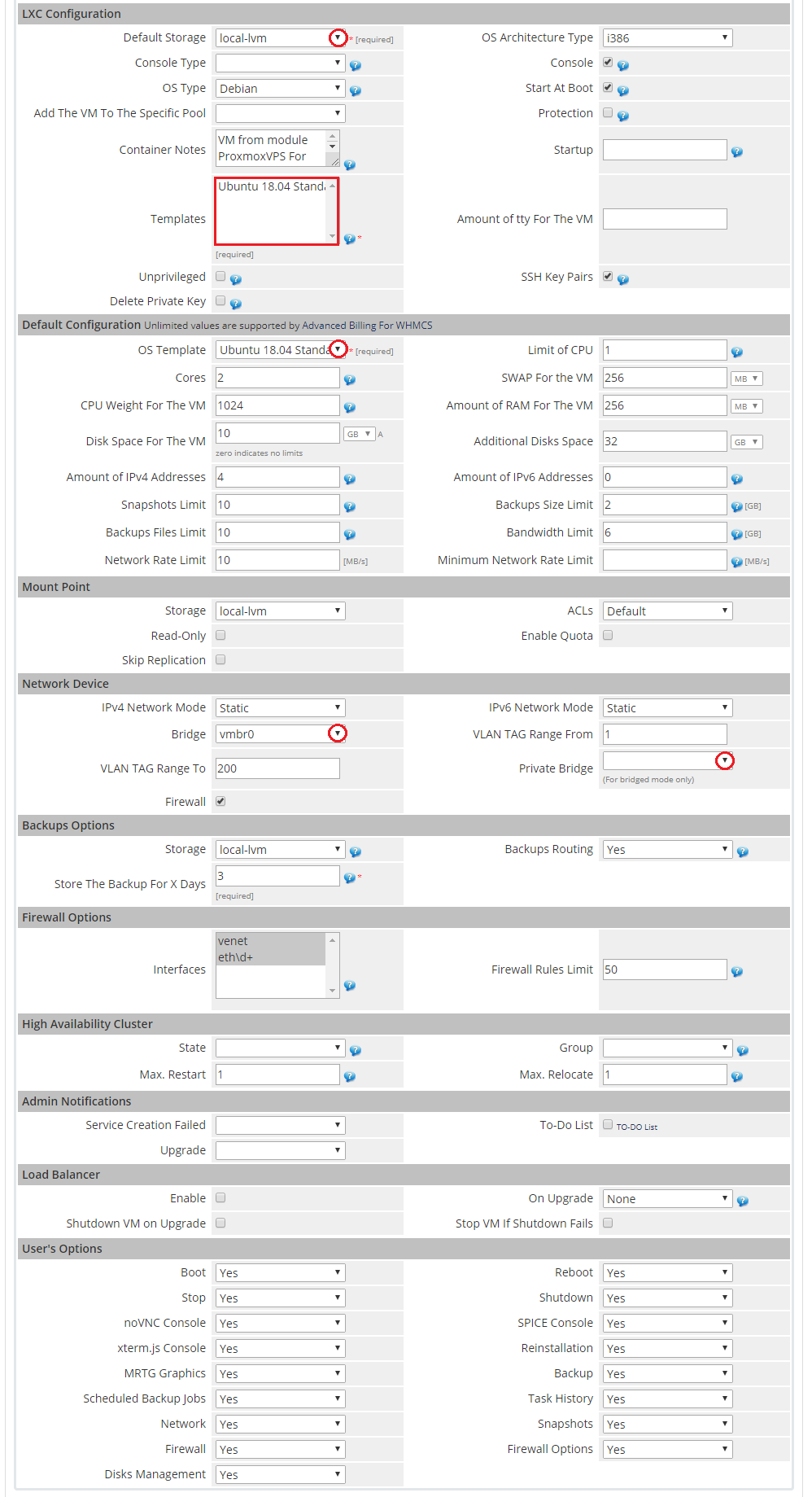Image resolution: width=812 pixels, height=1497 pixels.
Task: Show help for Templates list
Action: 349,239
